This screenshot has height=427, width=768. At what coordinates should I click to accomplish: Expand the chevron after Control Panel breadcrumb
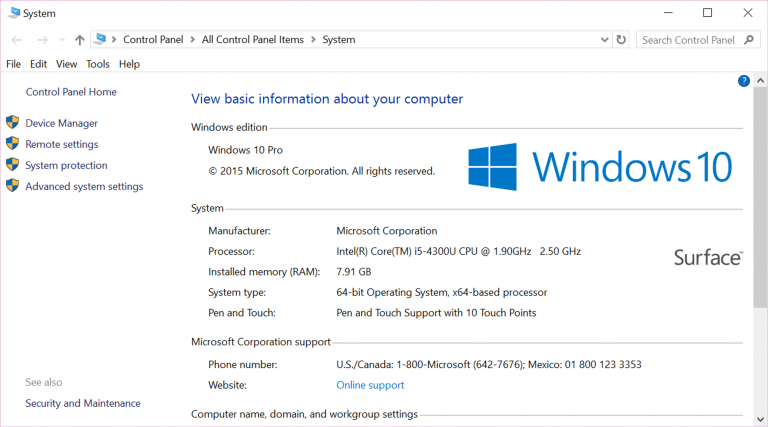[192, 40]
